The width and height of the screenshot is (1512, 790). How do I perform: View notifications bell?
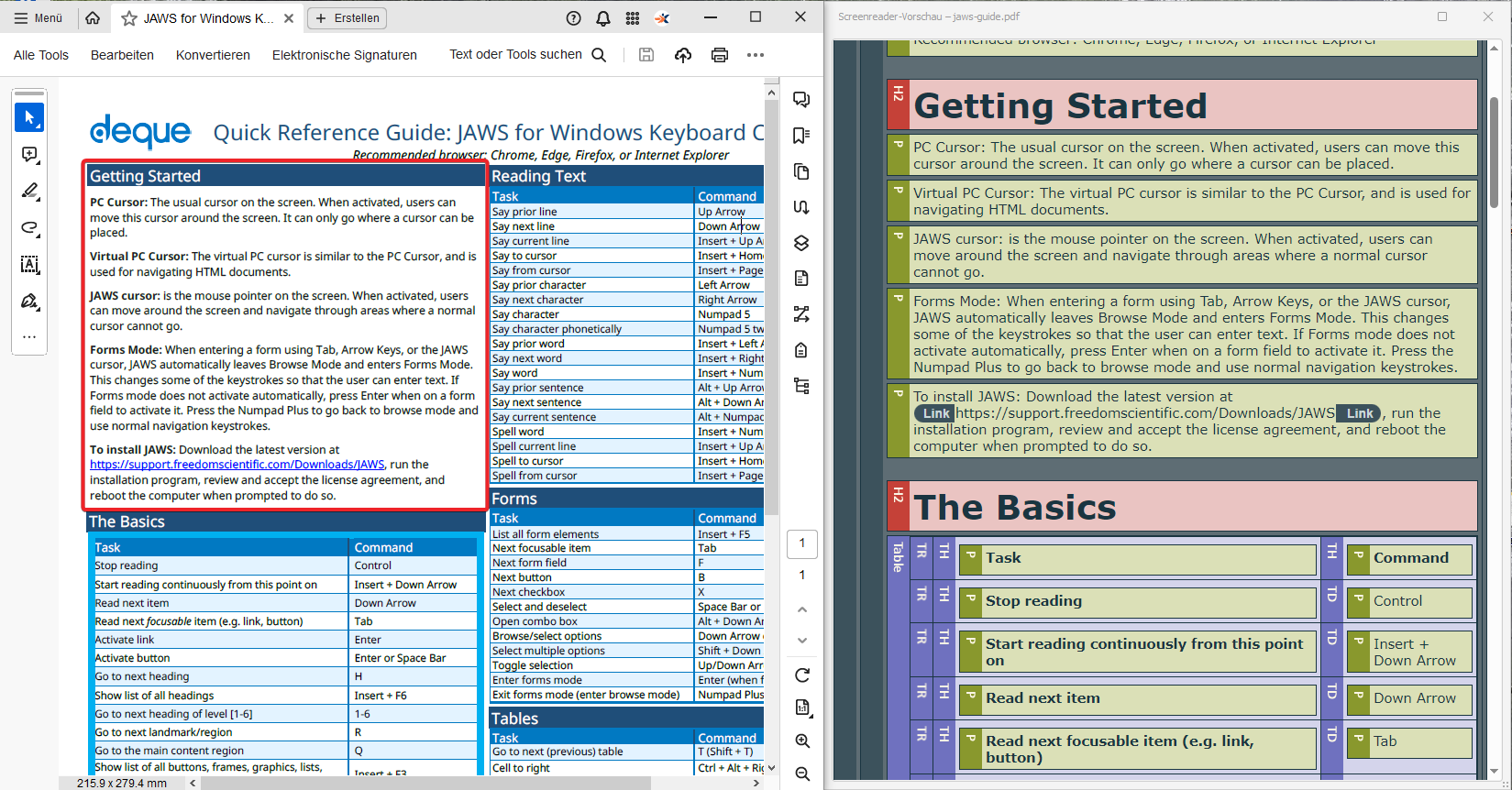[x=603, y=18]
